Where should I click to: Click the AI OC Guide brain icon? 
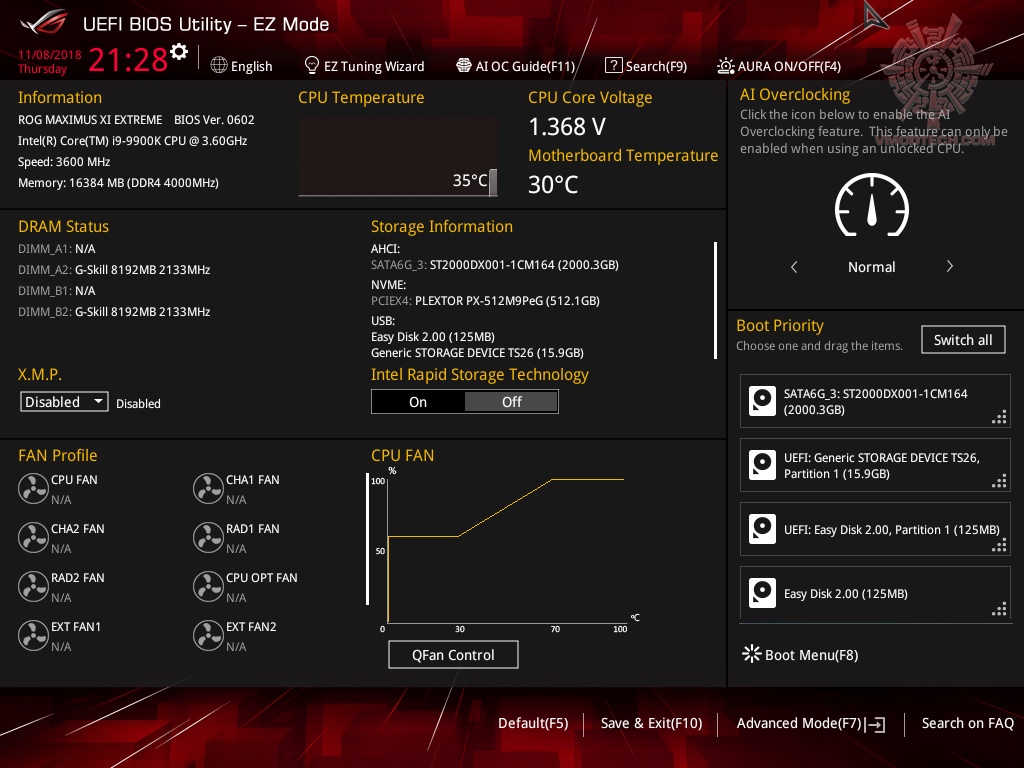[464, 65]
